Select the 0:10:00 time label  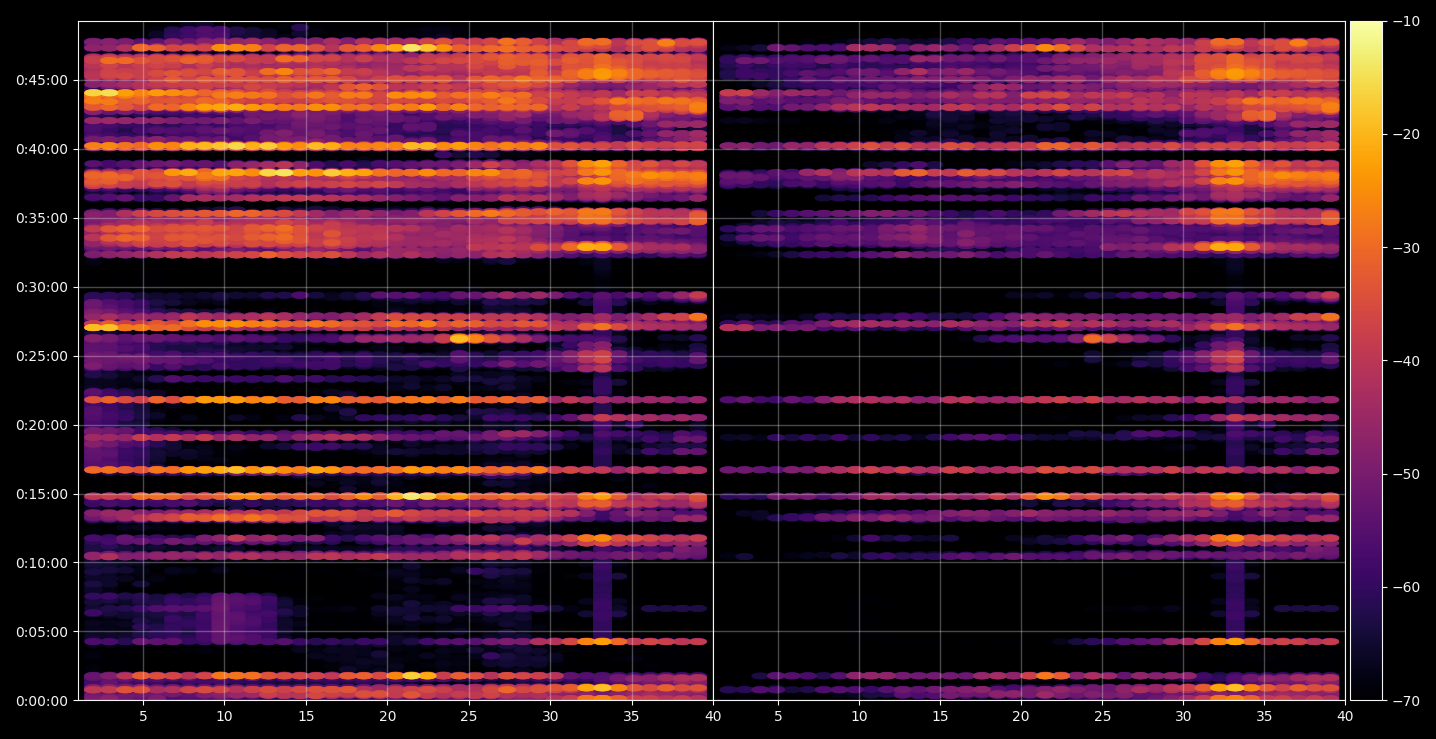[42, 563]
